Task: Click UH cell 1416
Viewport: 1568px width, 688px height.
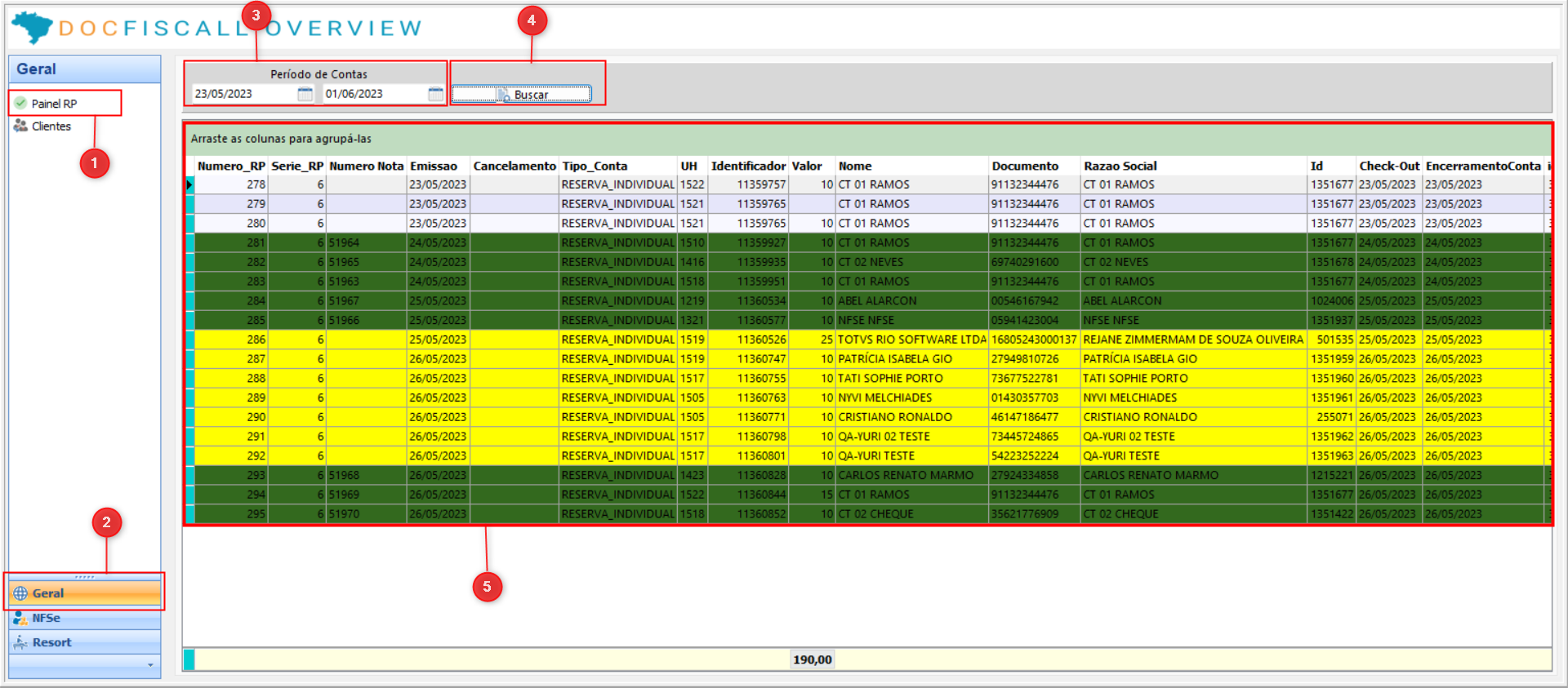Action: 692,262
